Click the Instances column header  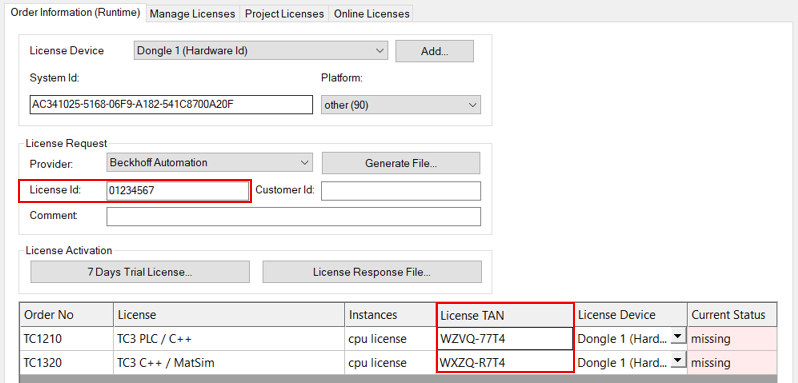point(391,315)
